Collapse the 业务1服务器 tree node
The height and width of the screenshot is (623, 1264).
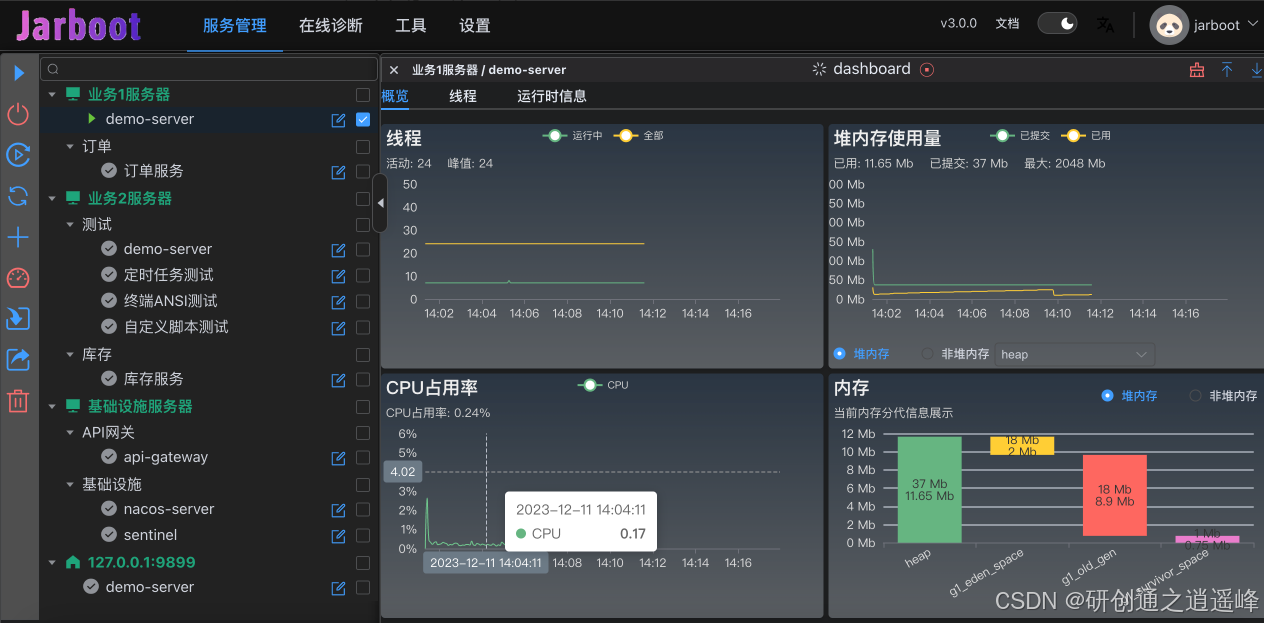pos(52,94)
